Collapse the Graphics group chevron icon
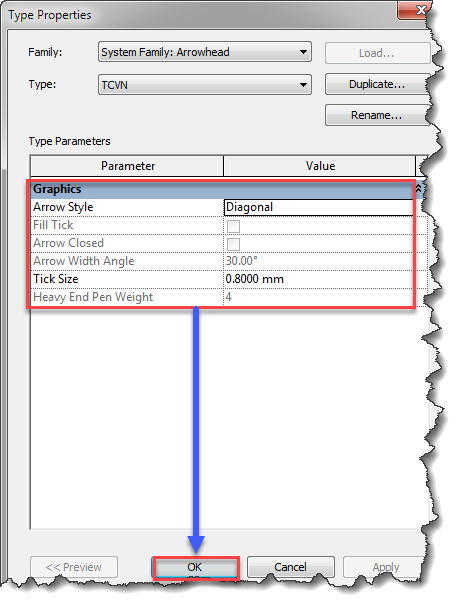Image resolution: width=466 pixels, height=614 pixels. [418, 189]
